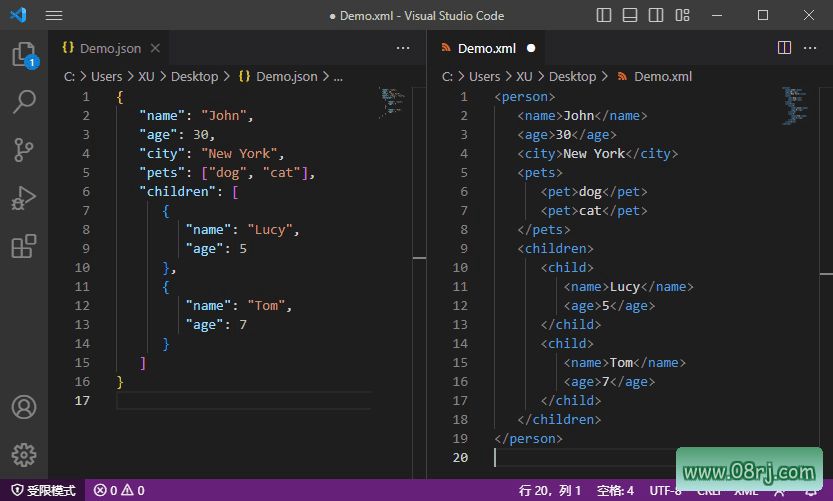This screenshot has width=833, height=501.
Task: Open More Actions for left editor group
Action: click(403, 48)
